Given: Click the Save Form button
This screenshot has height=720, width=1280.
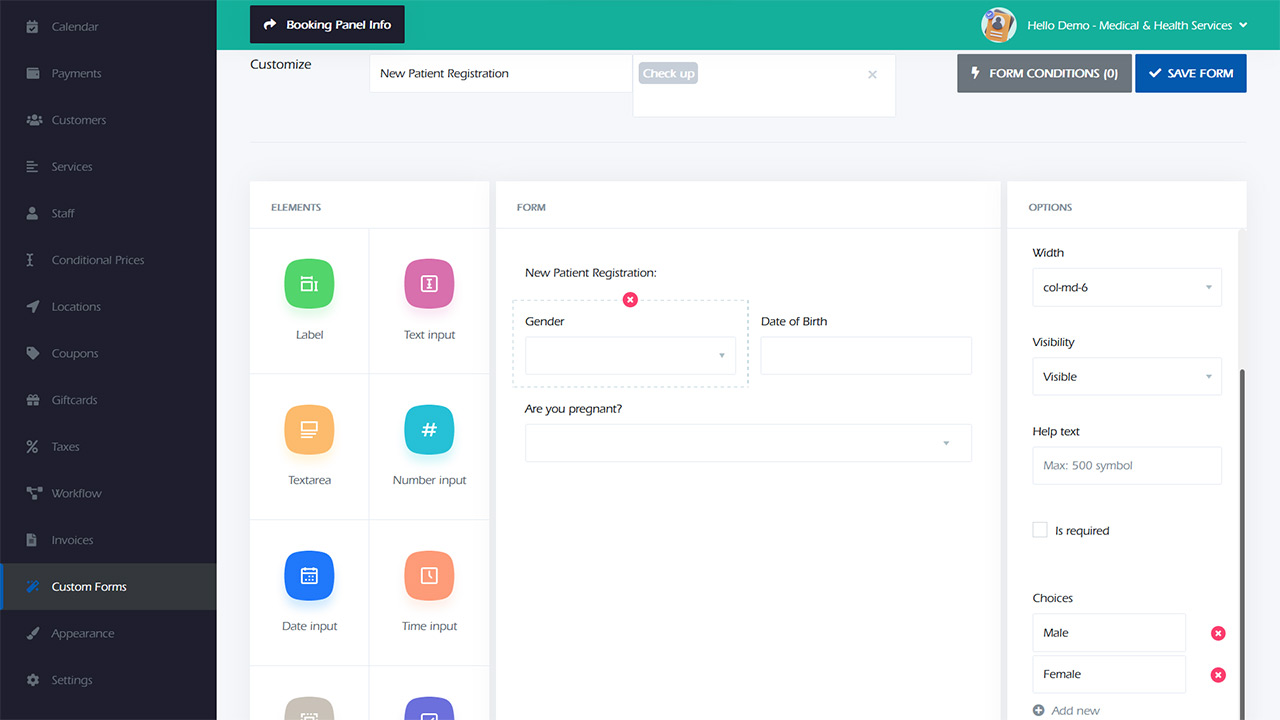Looking at the screenshot, I should [x=1190, y=73].
